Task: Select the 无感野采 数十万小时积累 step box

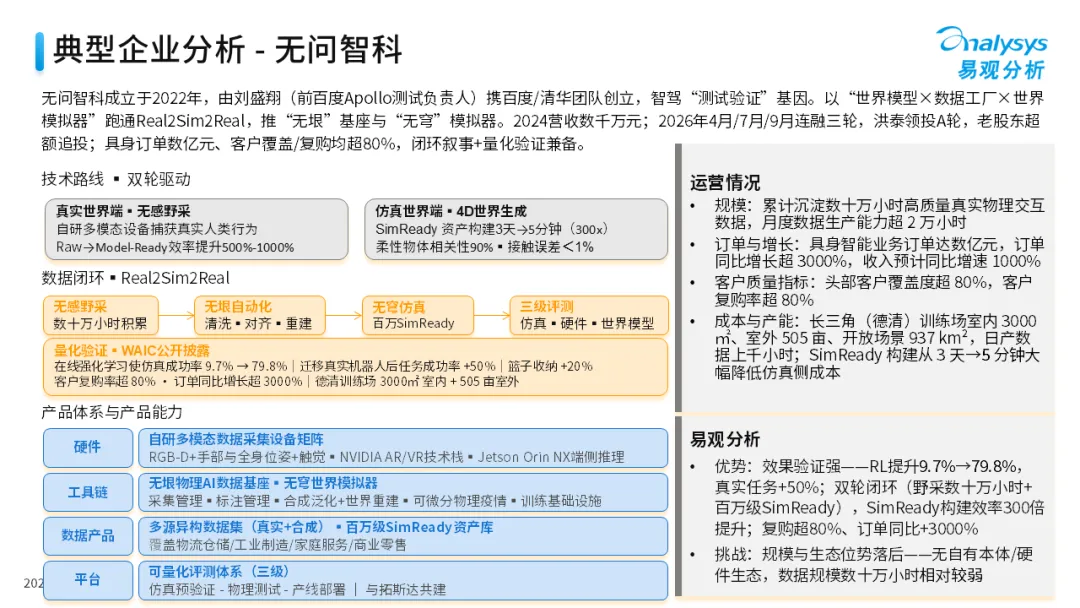Action: click(101, 315)
